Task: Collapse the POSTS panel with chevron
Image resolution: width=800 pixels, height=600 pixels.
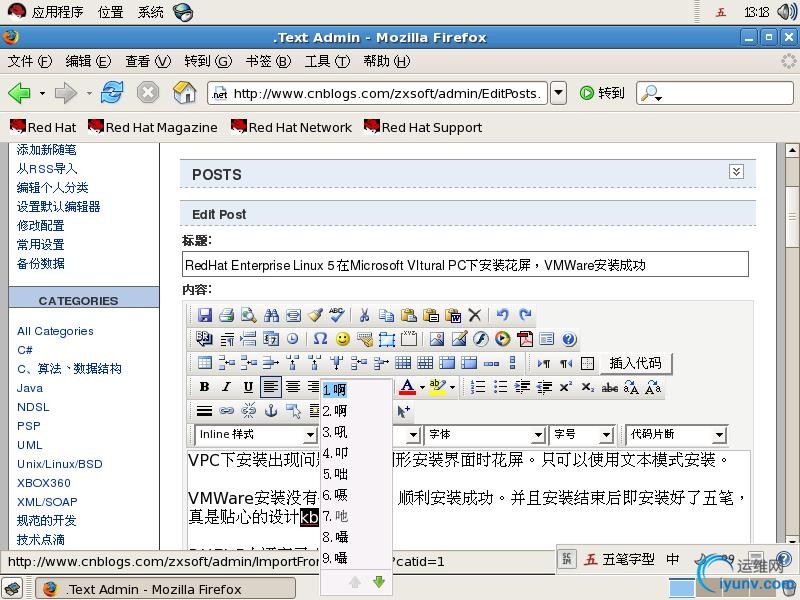Action: point(736,171)
